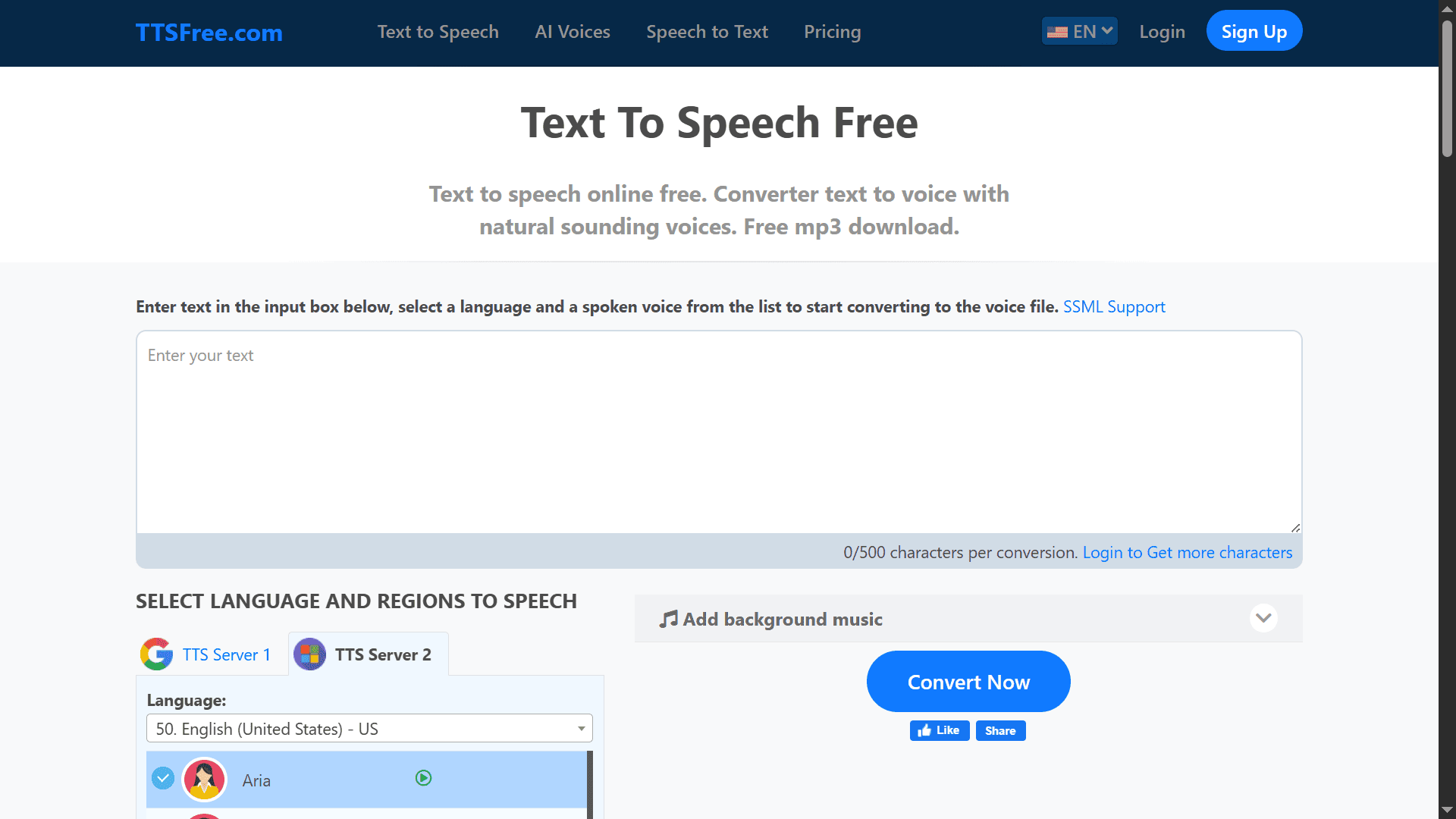Click the US flag in the language selector

point(1057,31)
